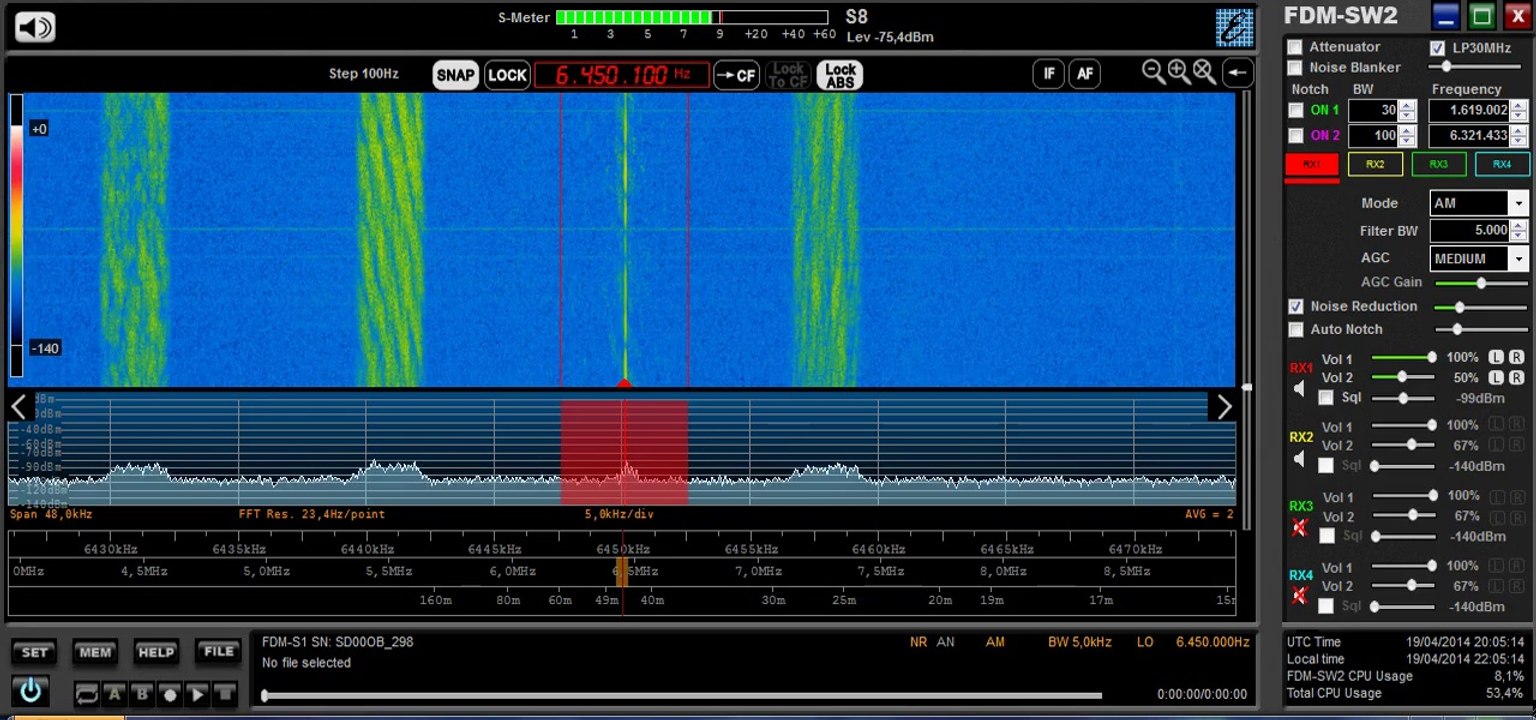The width and height of the screenshot is (1536, 720).
Task: Open the pencil notes icon at top right of spectrum
Action: pyautogui.click(x=1235, y=27)
